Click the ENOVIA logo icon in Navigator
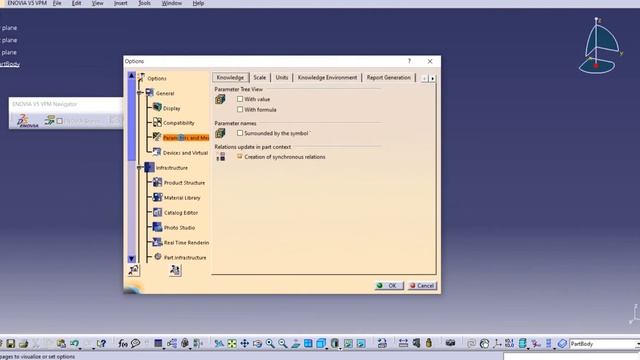The height and width of the screenshot is (360, 640). tap(27, 121)
